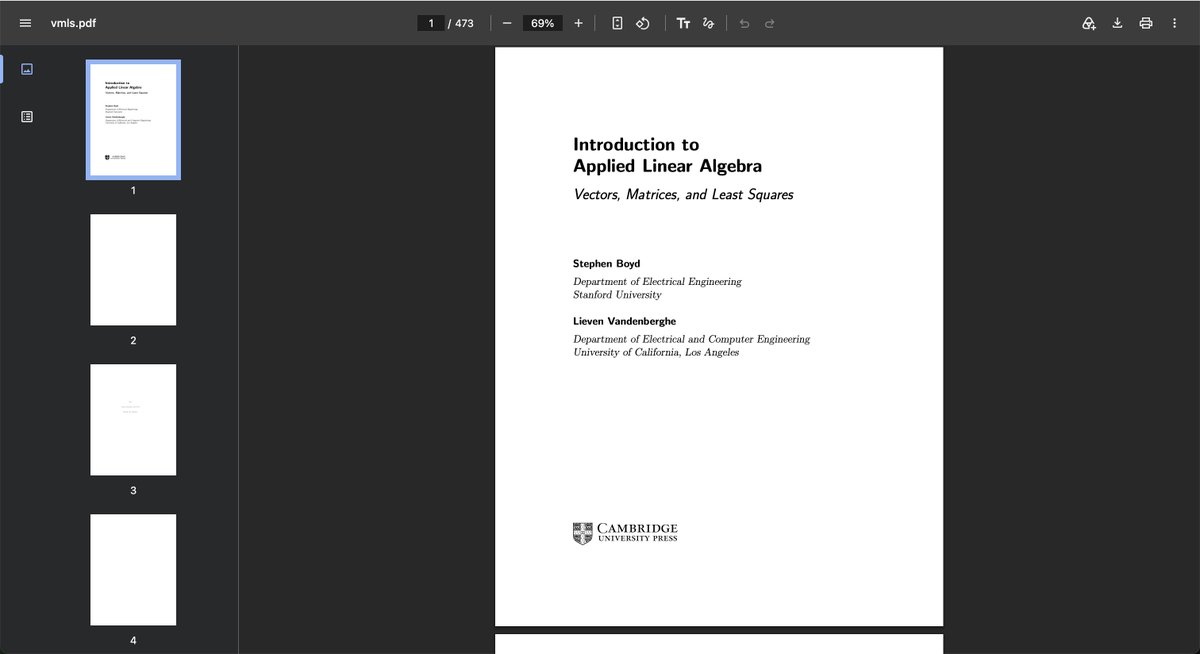
Task: Print the document using printer icon
Action: (1146, 23)
